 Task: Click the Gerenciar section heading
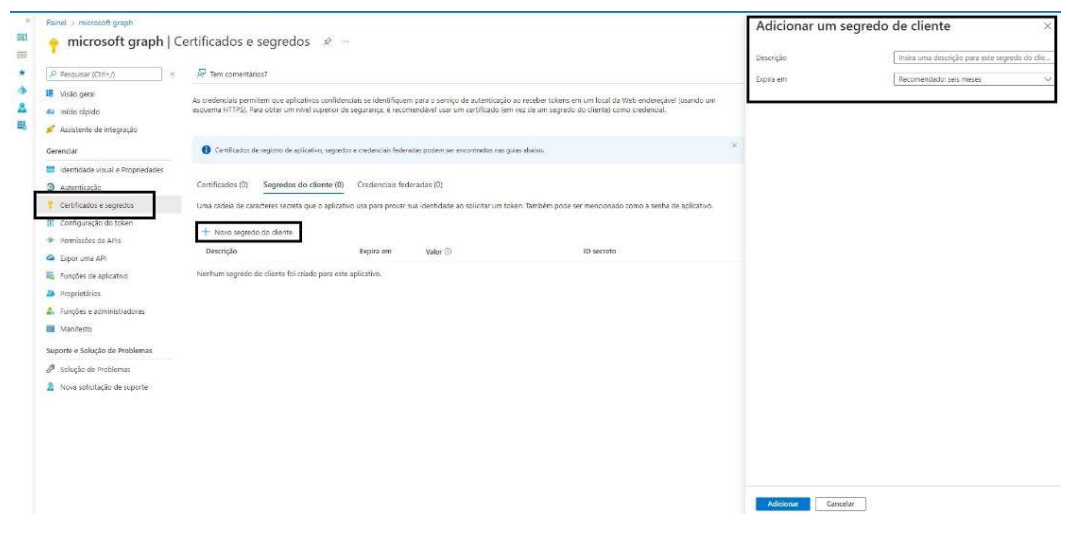(x=62, y=151)
